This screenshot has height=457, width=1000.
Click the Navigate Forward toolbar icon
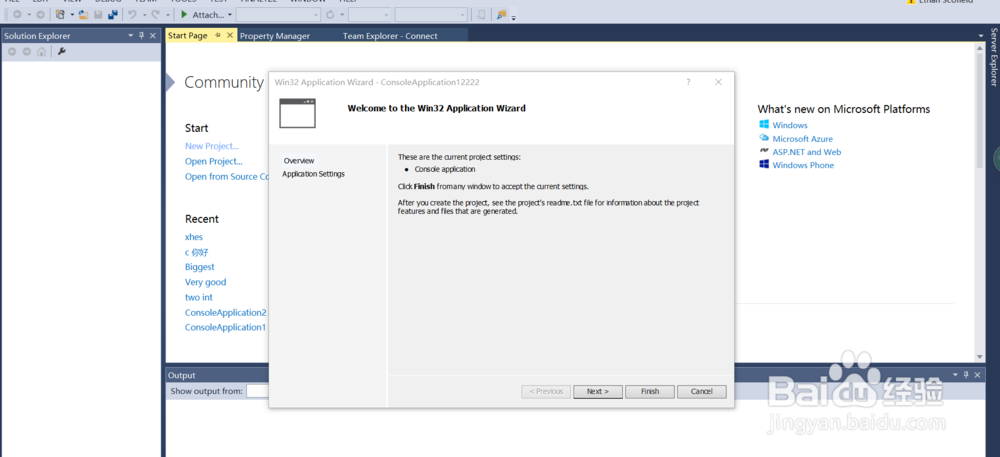40,15
